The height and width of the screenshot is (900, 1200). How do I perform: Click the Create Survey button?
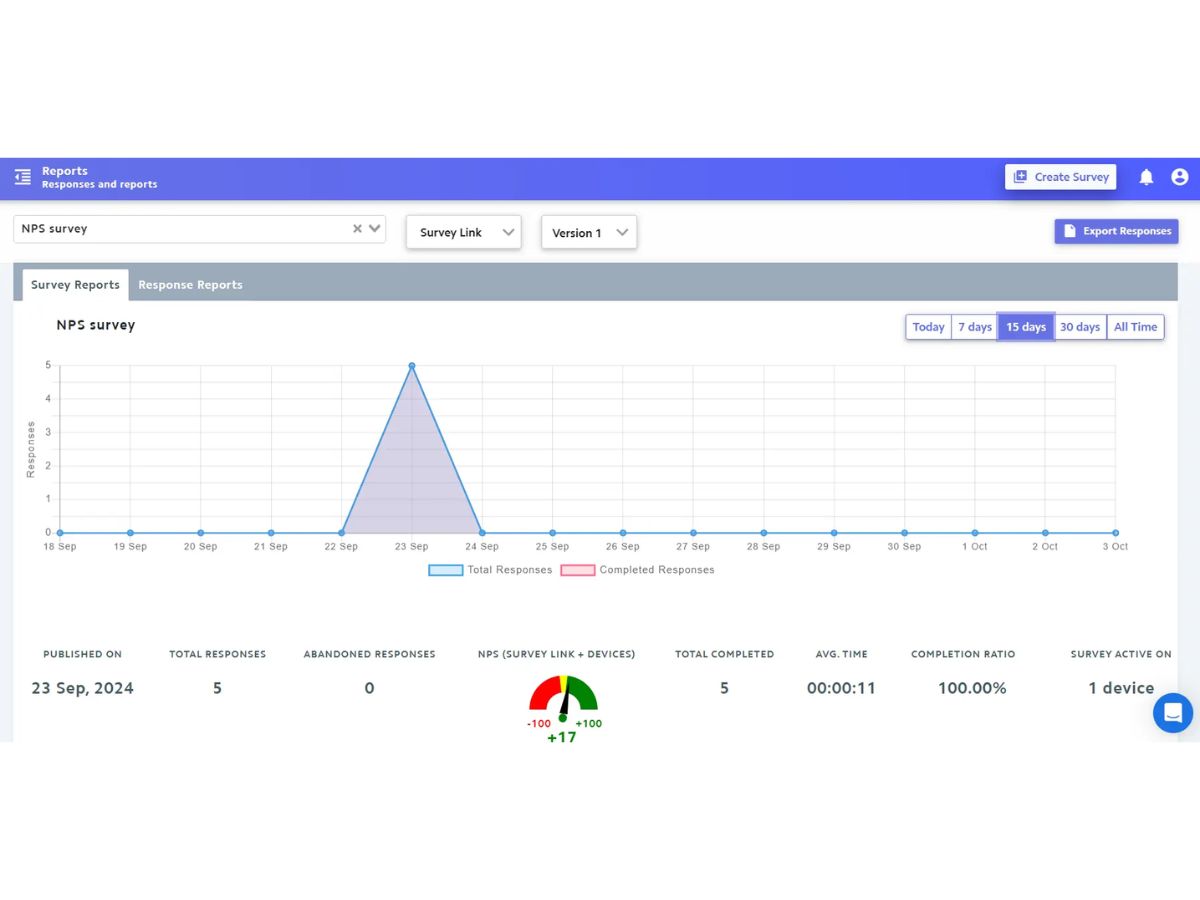(x=1061, y=177)
